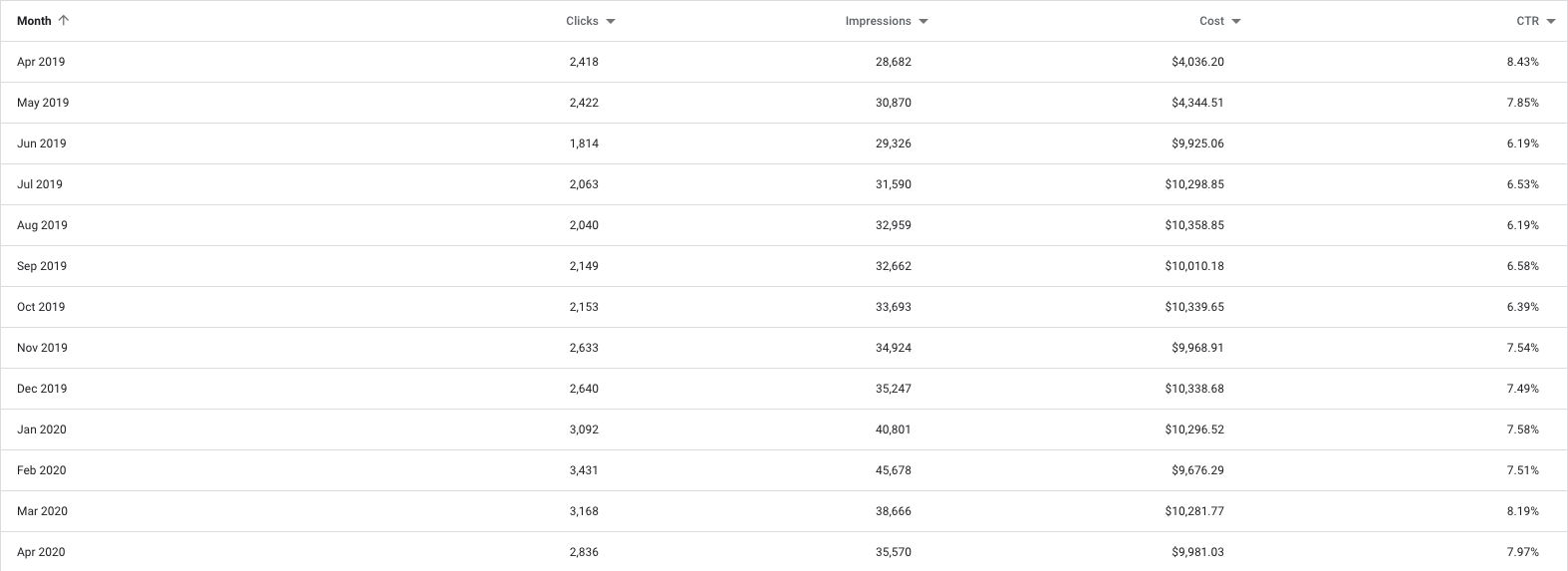This screenshot has height=571, width=1568.
Task: Click the Oct 2019 CTR value 6.39%
Action: click(1522, 307)
